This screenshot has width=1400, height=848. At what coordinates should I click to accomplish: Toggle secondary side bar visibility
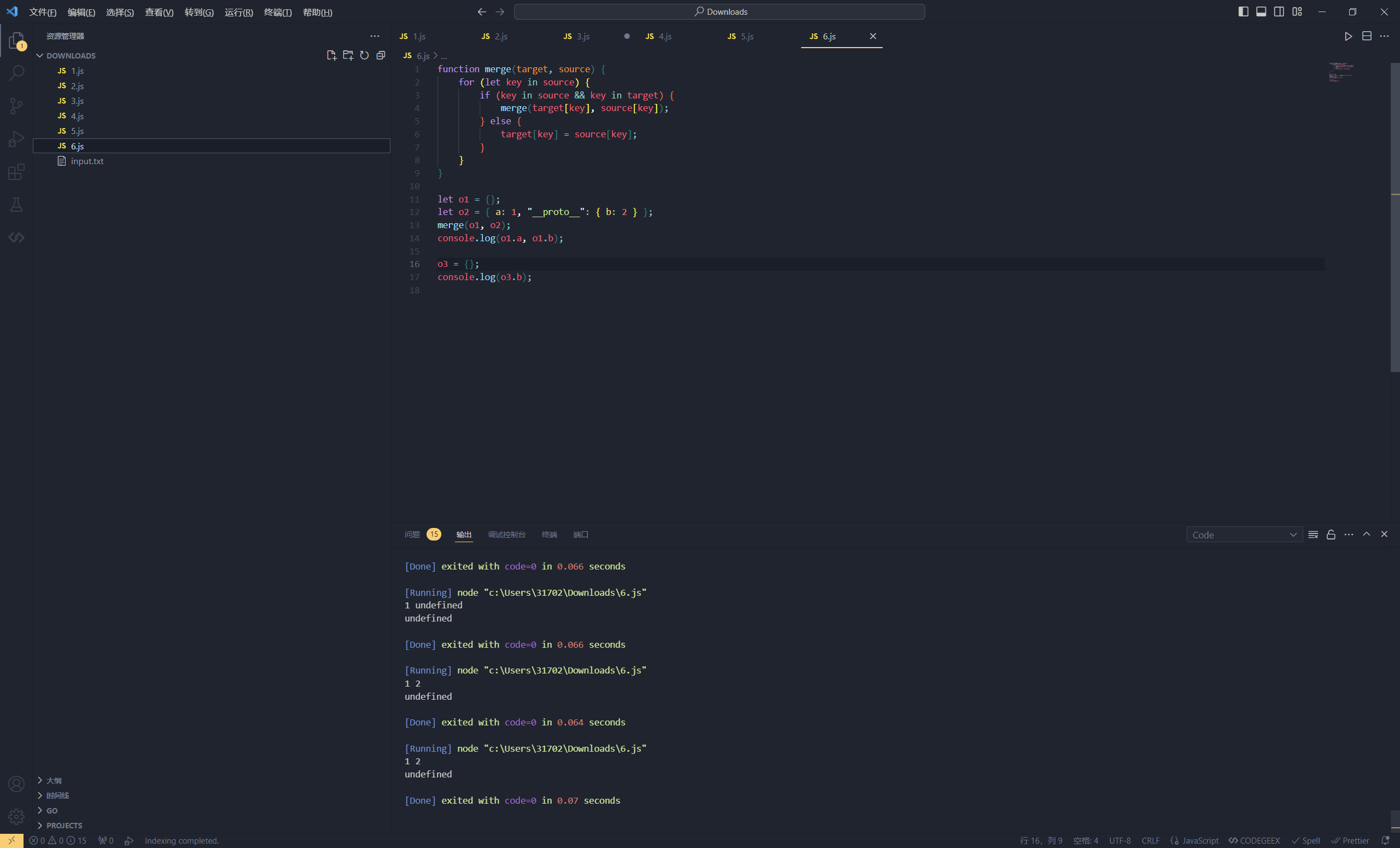point(1279,11)
